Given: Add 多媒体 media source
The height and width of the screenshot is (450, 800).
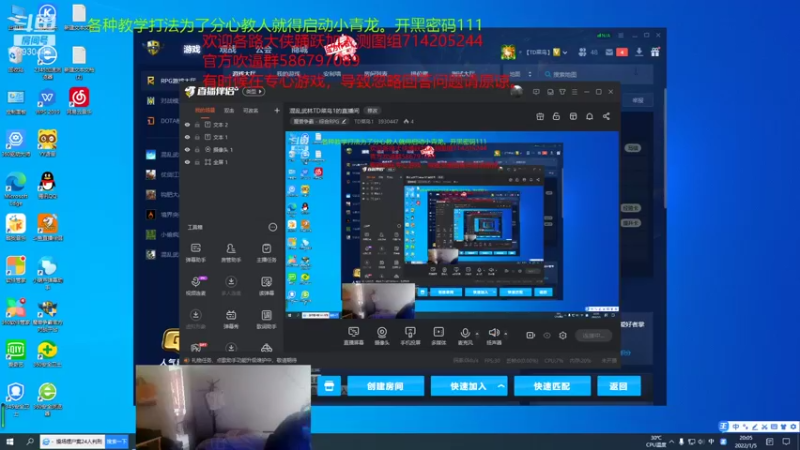Looking at the screenshot, I should pyautogui.click(x=438, y=336).
